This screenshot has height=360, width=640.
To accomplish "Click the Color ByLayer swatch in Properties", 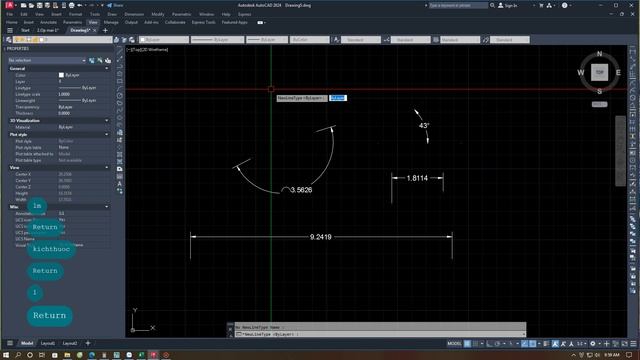I will 61,75.
